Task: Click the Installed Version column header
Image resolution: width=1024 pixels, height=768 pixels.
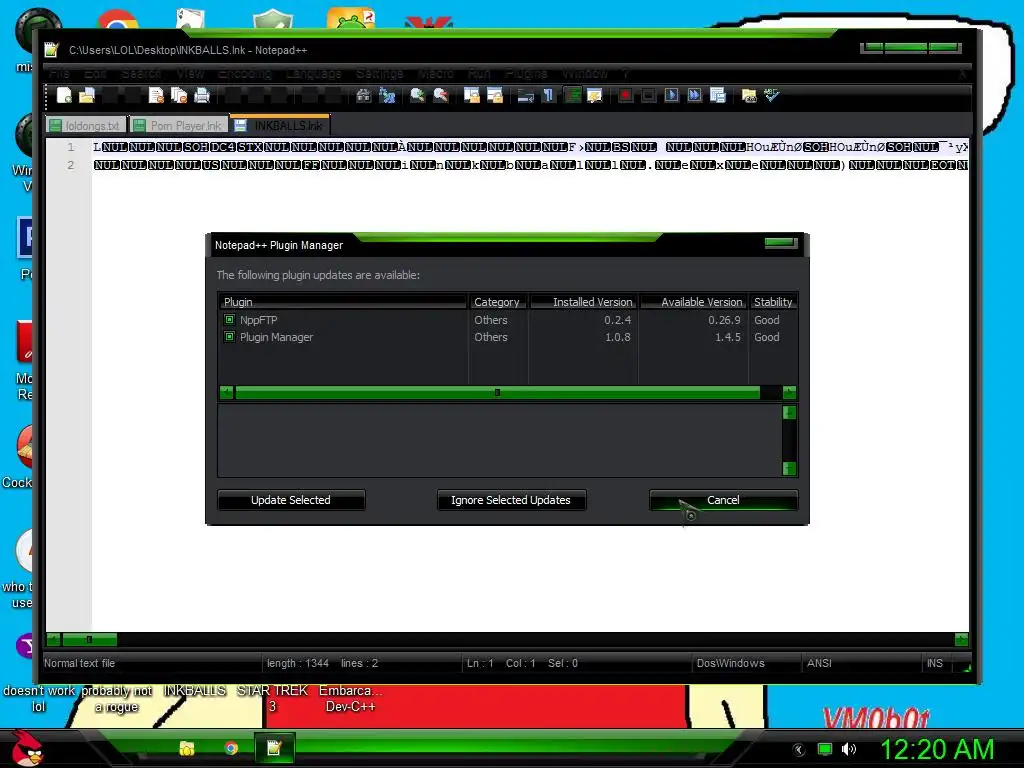Action: (584, 302)
